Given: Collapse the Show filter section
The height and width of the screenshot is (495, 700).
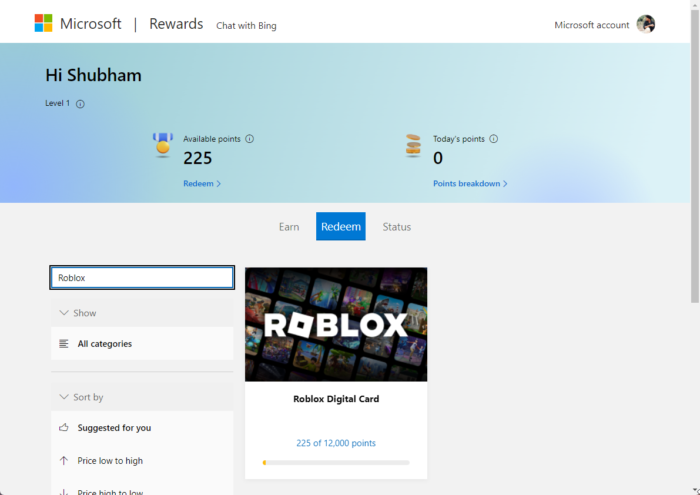Looking at the screenshot, I should click(64, 313).
